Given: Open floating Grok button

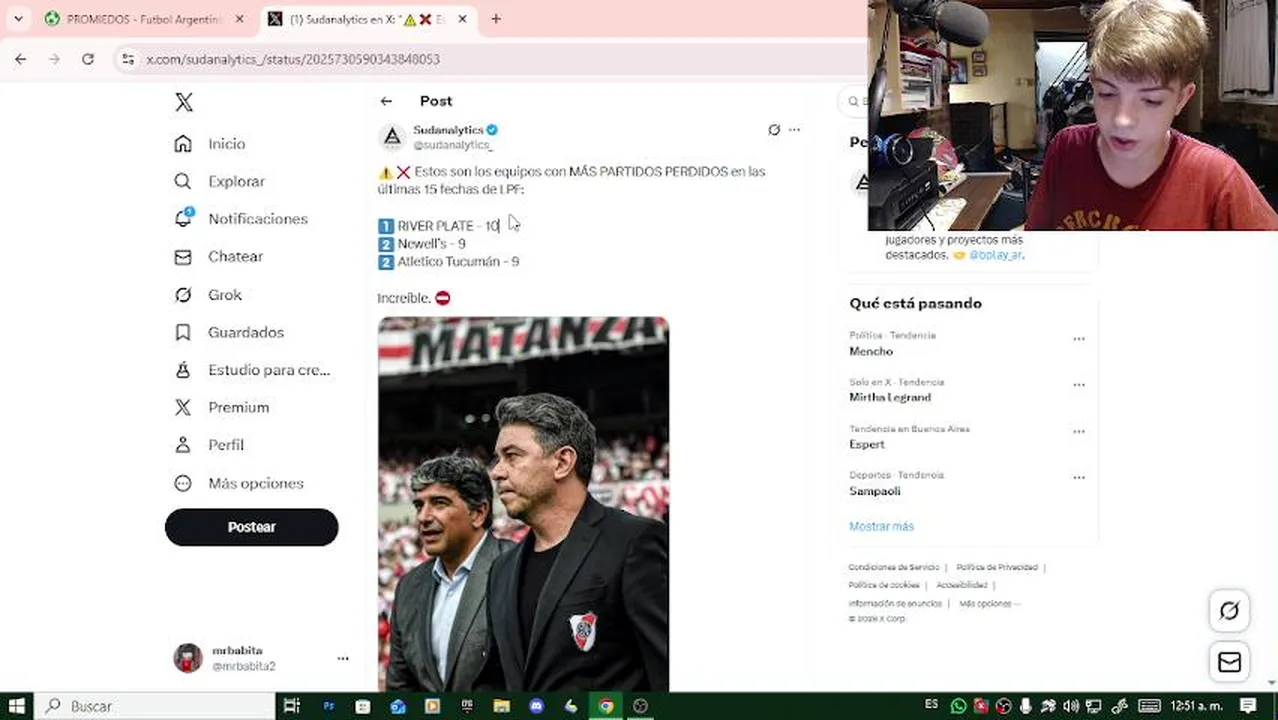Looking at the screenshot, I should coord(1229,611).
